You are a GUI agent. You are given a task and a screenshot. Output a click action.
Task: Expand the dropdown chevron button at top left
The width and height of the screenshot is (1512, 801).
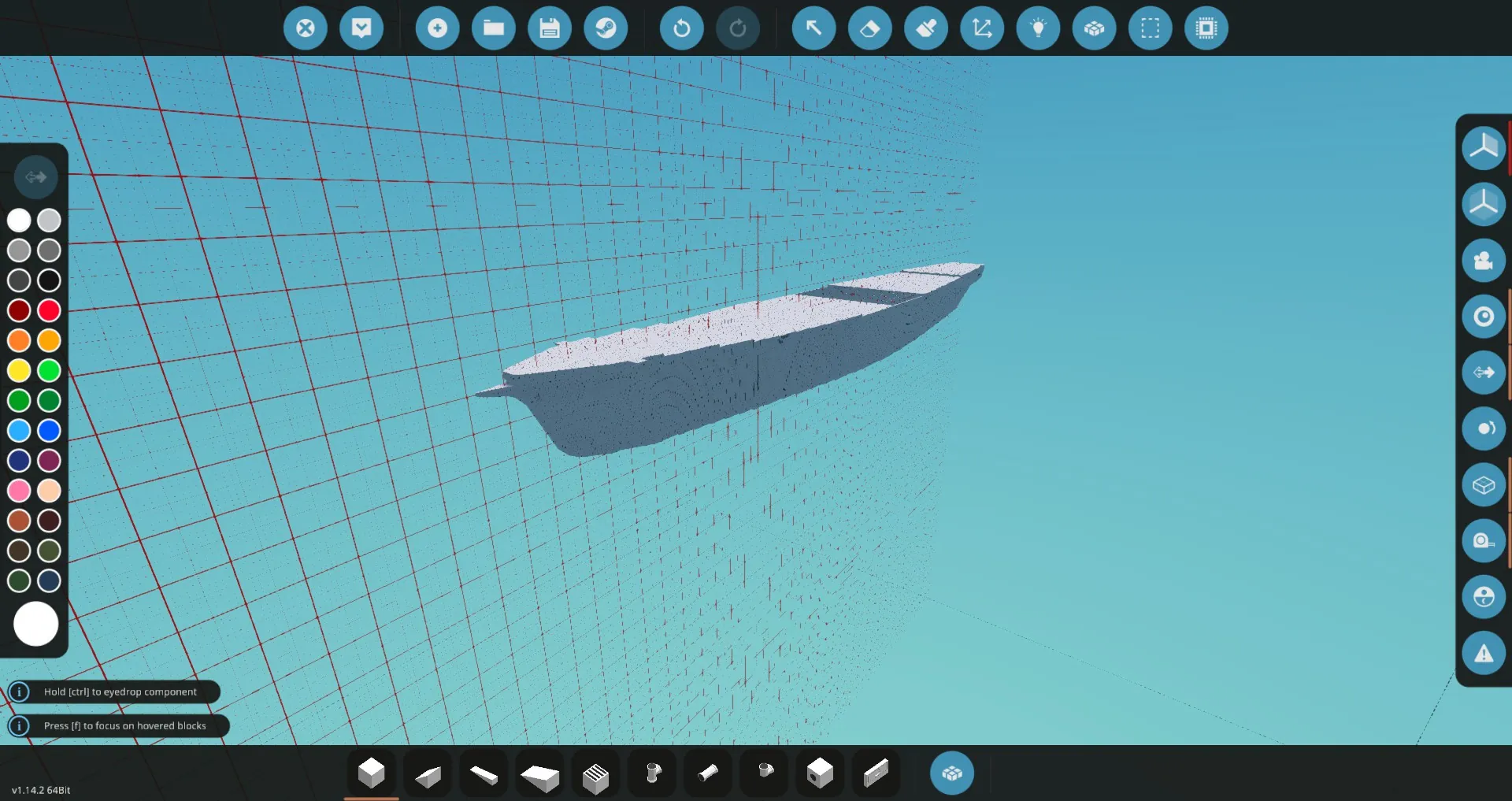361,28
